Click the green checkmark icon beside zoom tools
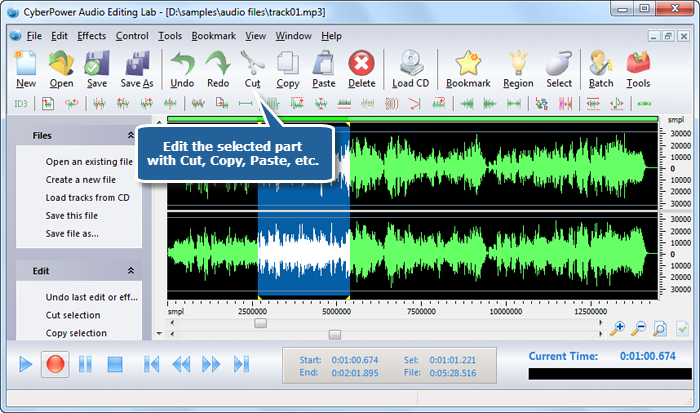Image resolution: width=700 pixels, height=413 pixels. pyautogui.click(x=682, y=329)
